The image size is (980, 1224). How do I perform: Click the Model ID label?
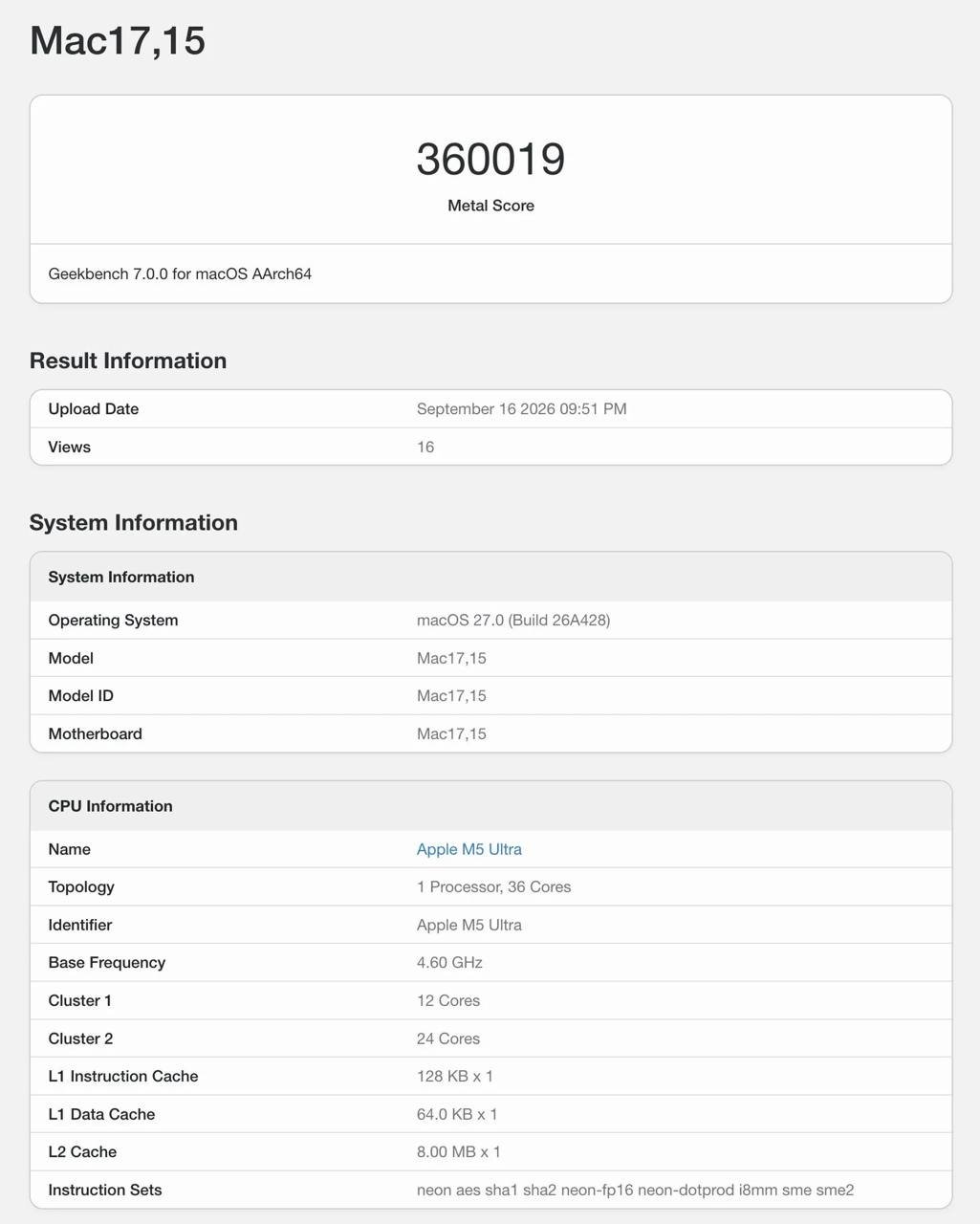tap(81, 696)
